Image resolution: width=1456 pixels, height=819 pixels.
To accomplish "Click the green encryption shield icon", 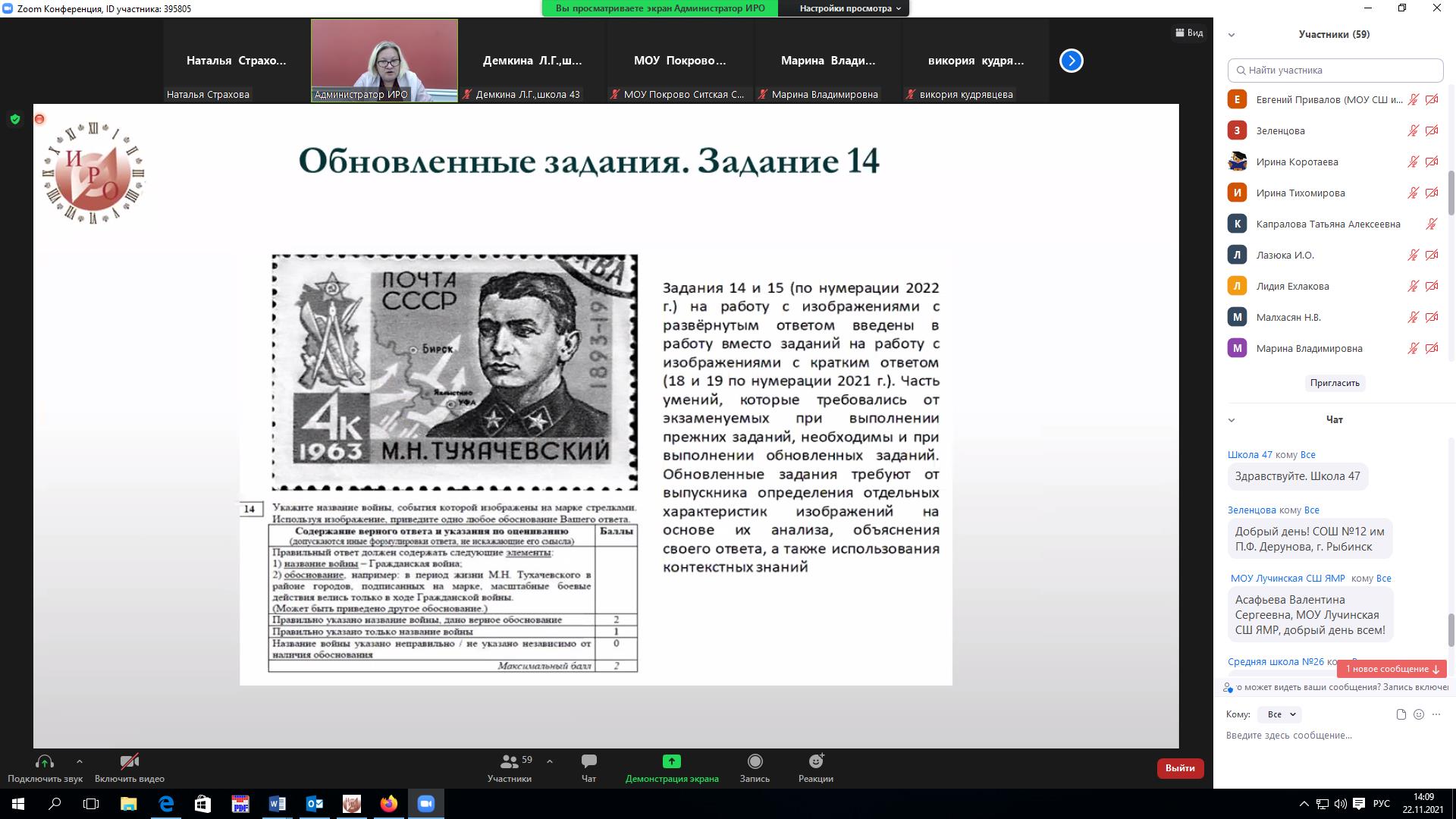I will point(15,119).
